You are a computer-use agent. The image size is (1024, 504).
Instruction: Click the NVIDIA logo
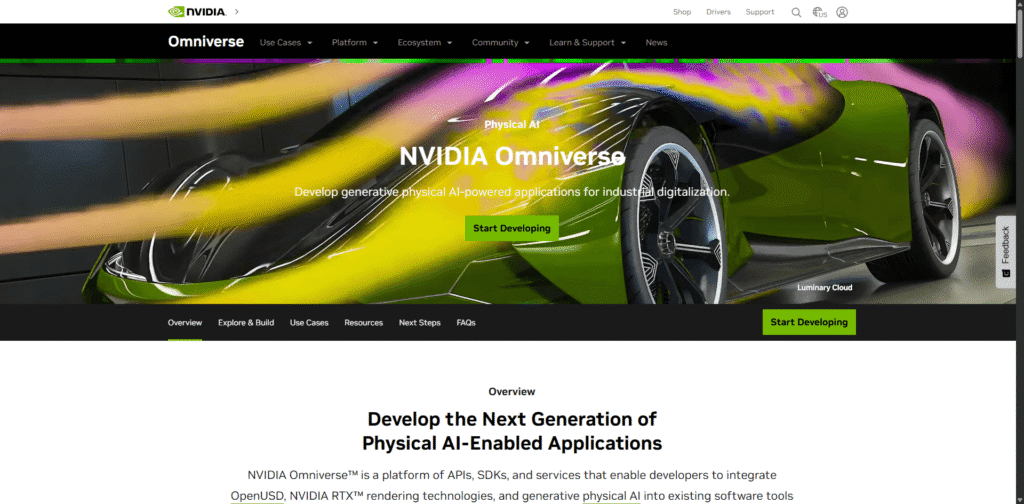point(197,12)
